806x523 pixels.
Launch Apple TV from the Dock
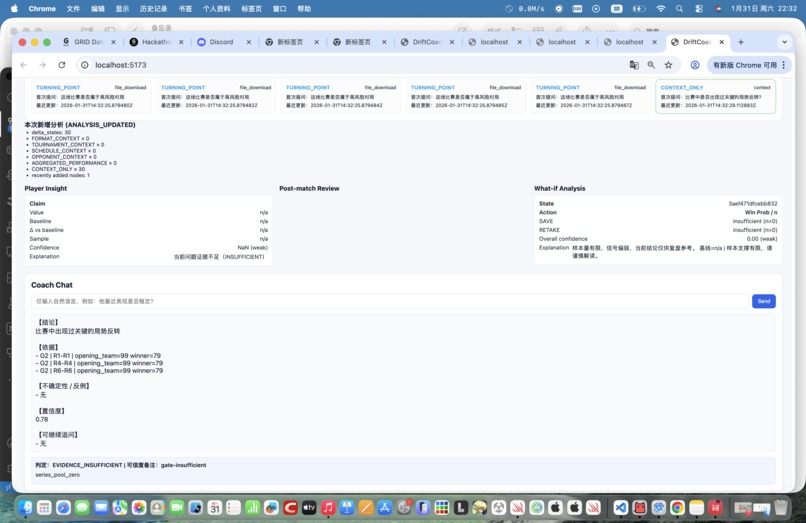(x=309, y=508)
